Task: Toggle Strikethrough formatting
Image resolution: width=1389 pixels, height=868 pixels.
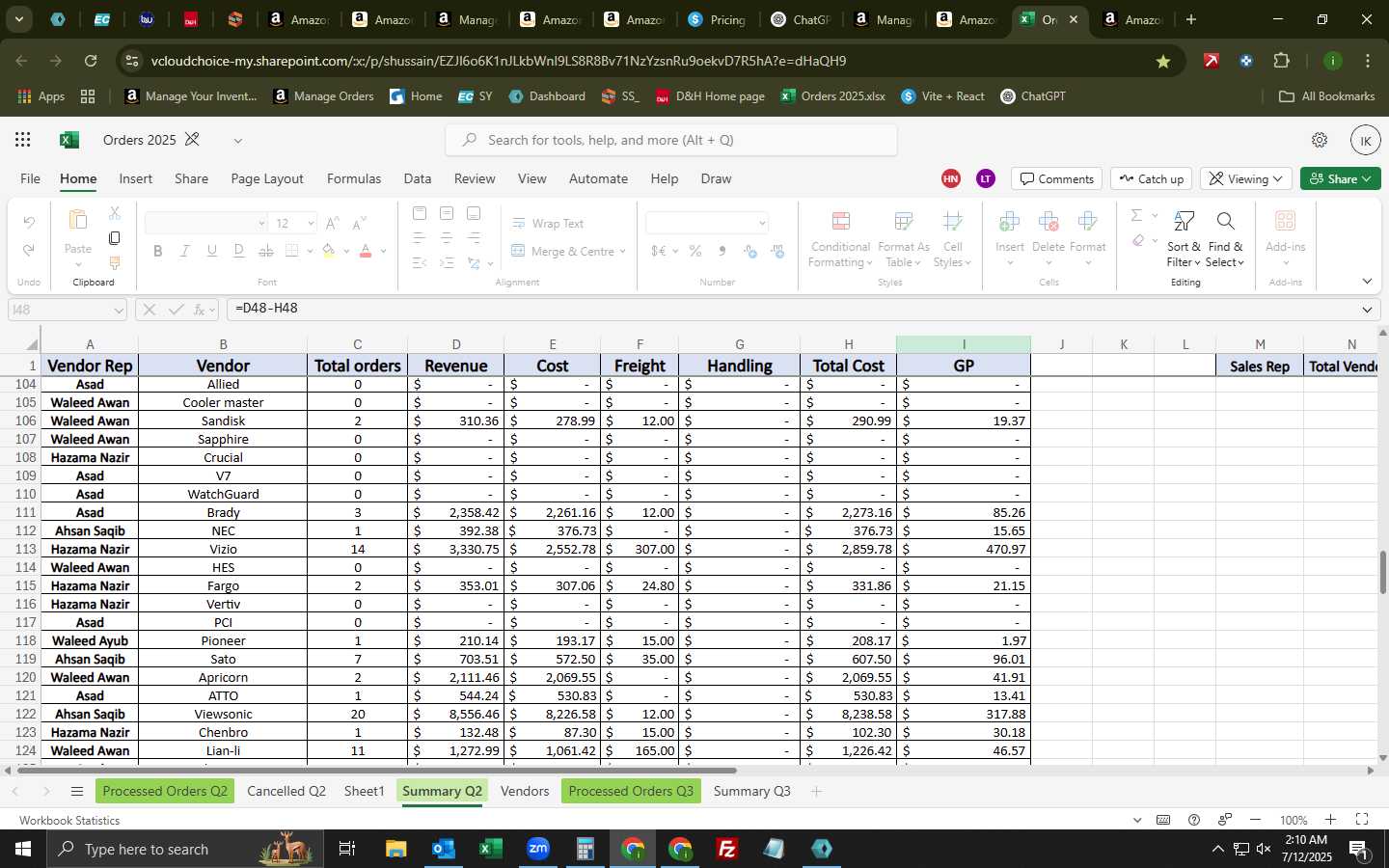Action: [x=266, y=251]
